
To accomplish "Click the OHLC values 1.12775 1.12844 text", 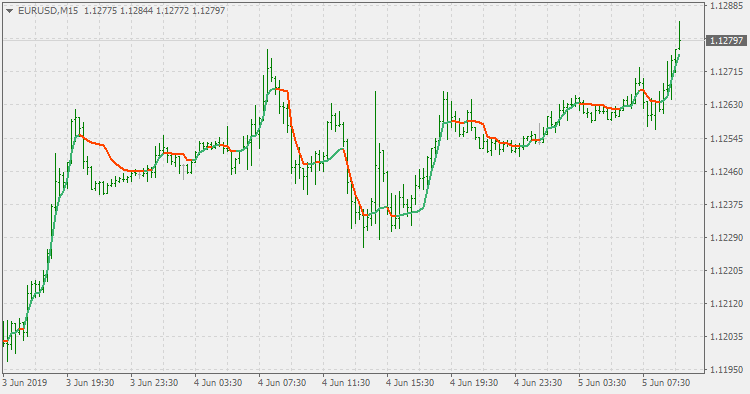I will click(x=119, y=11).
